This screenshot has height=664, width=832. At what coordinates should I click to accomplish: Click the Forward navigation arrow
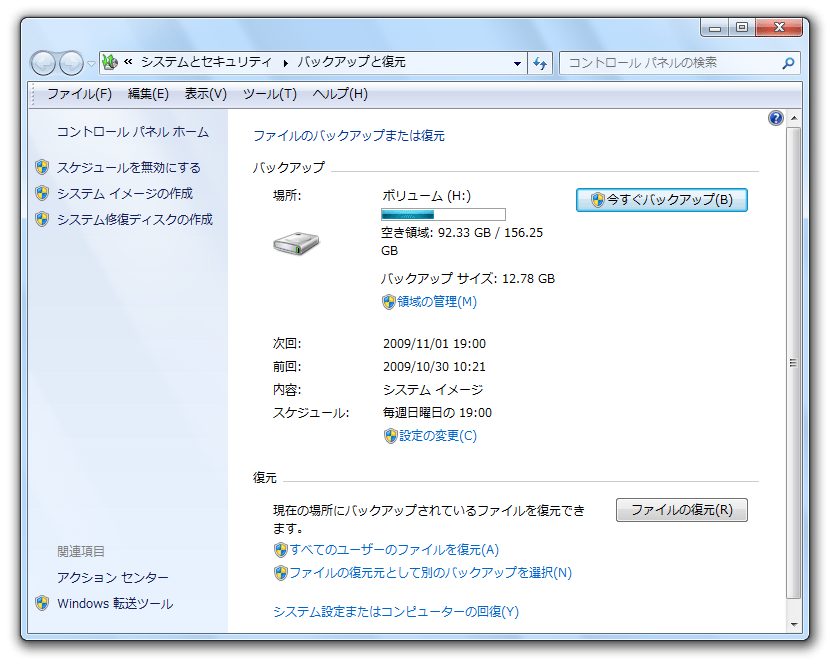pyautogui.click(x=71, y=64)
